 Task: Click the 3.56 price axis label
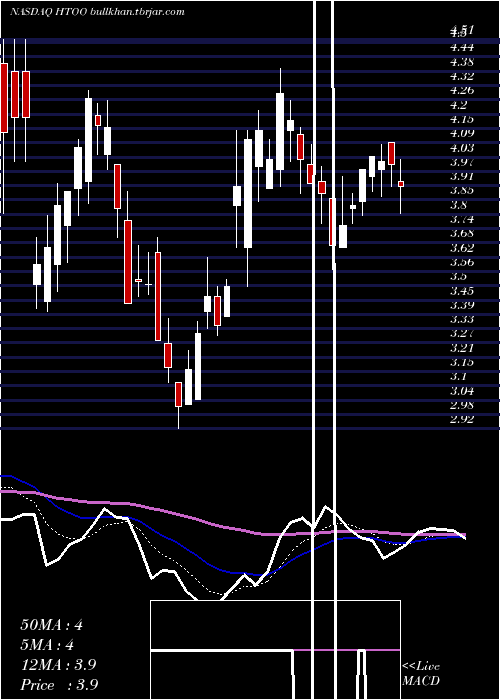[462, 262]
